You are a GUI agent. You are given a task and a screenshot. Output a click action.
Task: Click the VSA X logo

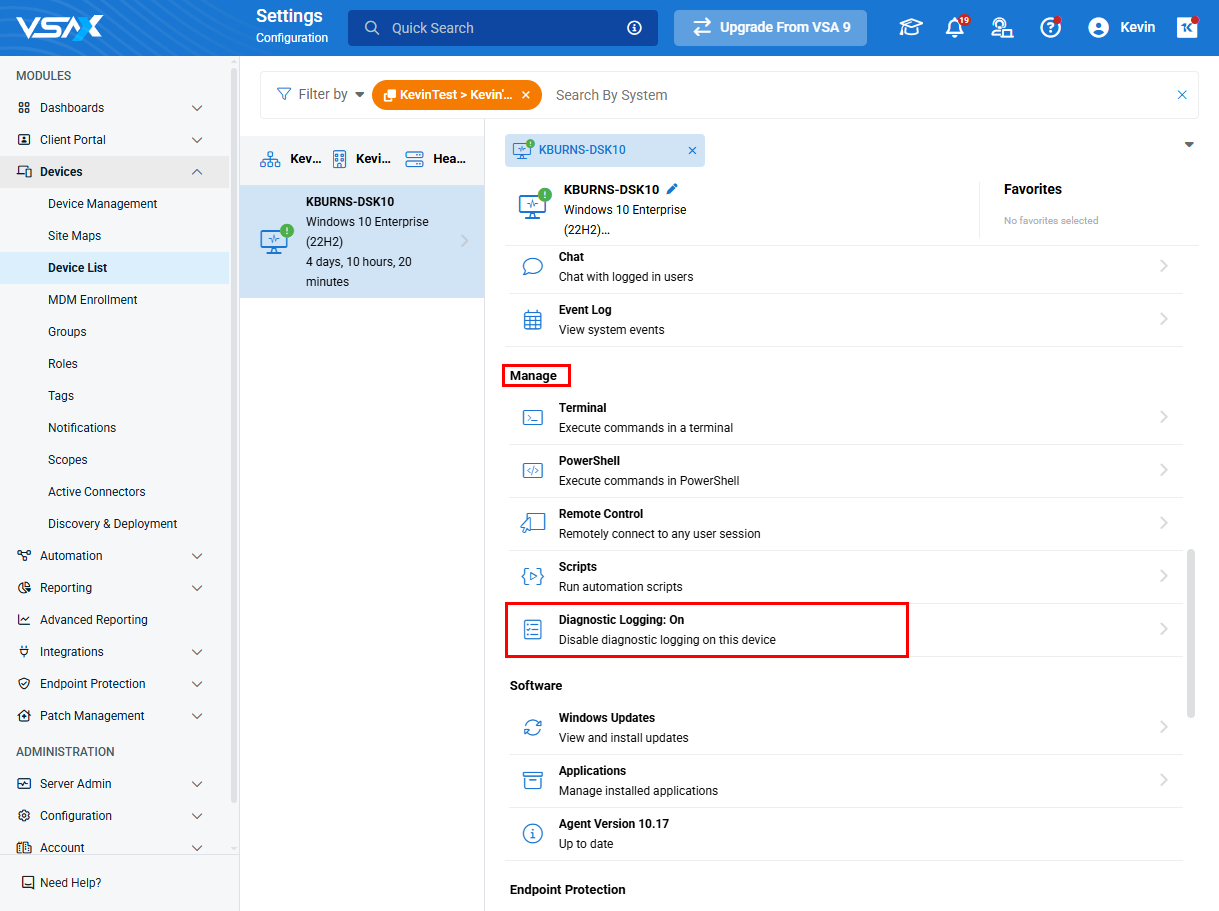tap(60, 27)
